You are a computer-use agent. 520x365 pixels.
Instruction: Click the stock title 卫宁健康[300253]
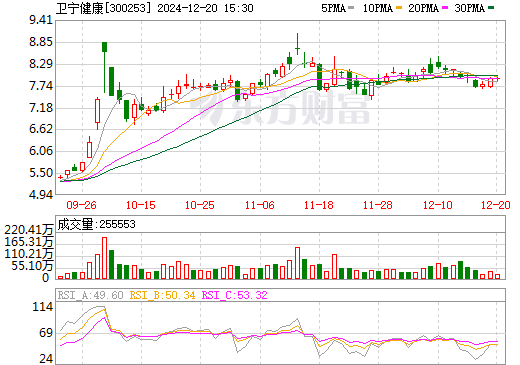(x=104, y=8)
